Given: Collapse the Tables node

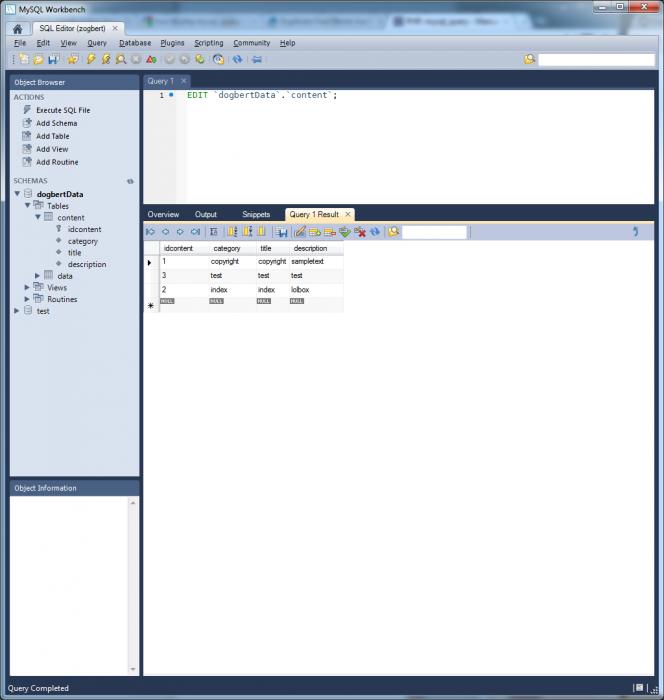Looking at the screenshot, I should (x=27, y=205).
